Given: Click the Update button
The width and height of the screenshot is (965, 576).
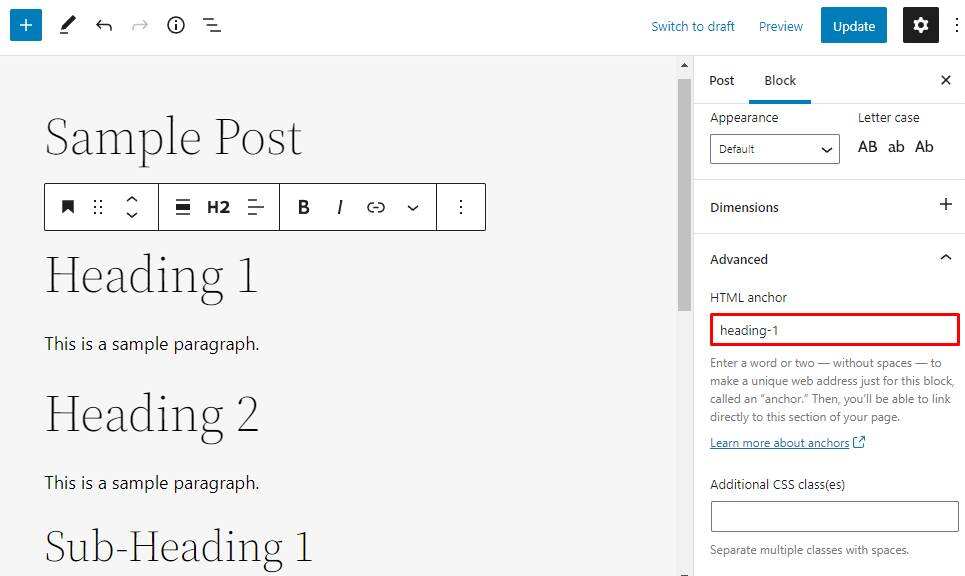Looking at the screenshot, I should click(854, 25).
